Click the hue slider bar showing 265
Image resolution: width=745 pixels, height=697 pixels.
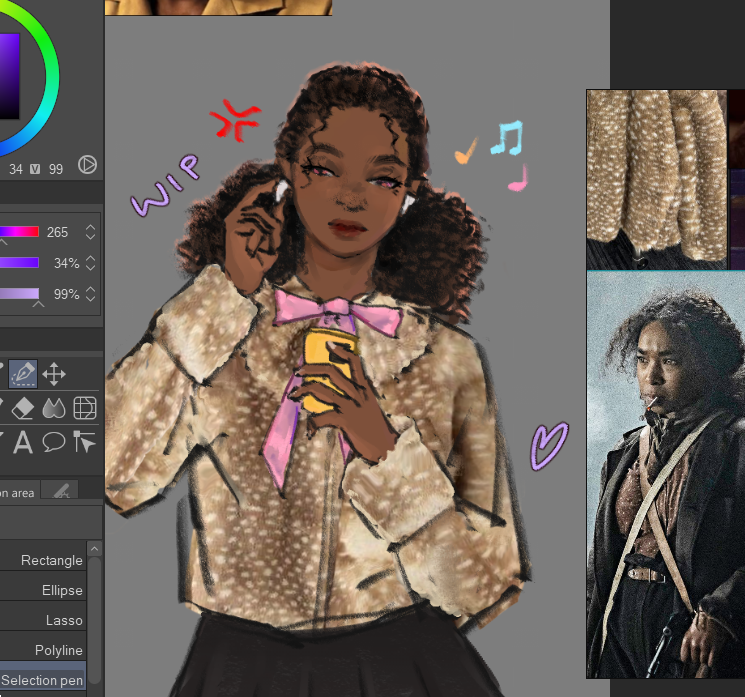[19, 232]
